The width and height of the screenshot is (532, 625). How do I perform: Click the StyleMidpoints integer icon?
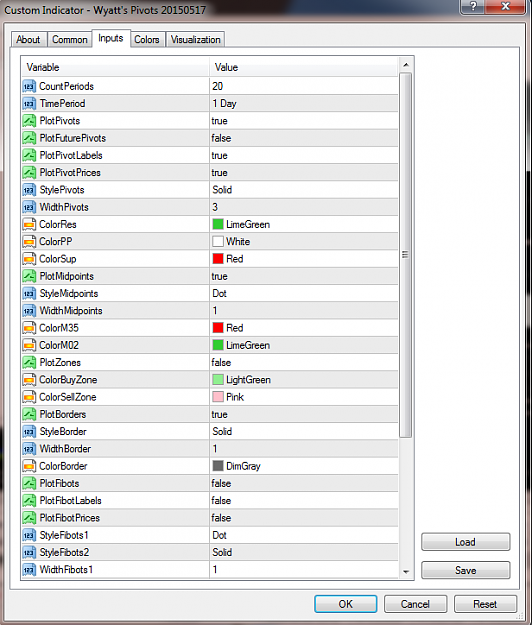click(29, 293)
